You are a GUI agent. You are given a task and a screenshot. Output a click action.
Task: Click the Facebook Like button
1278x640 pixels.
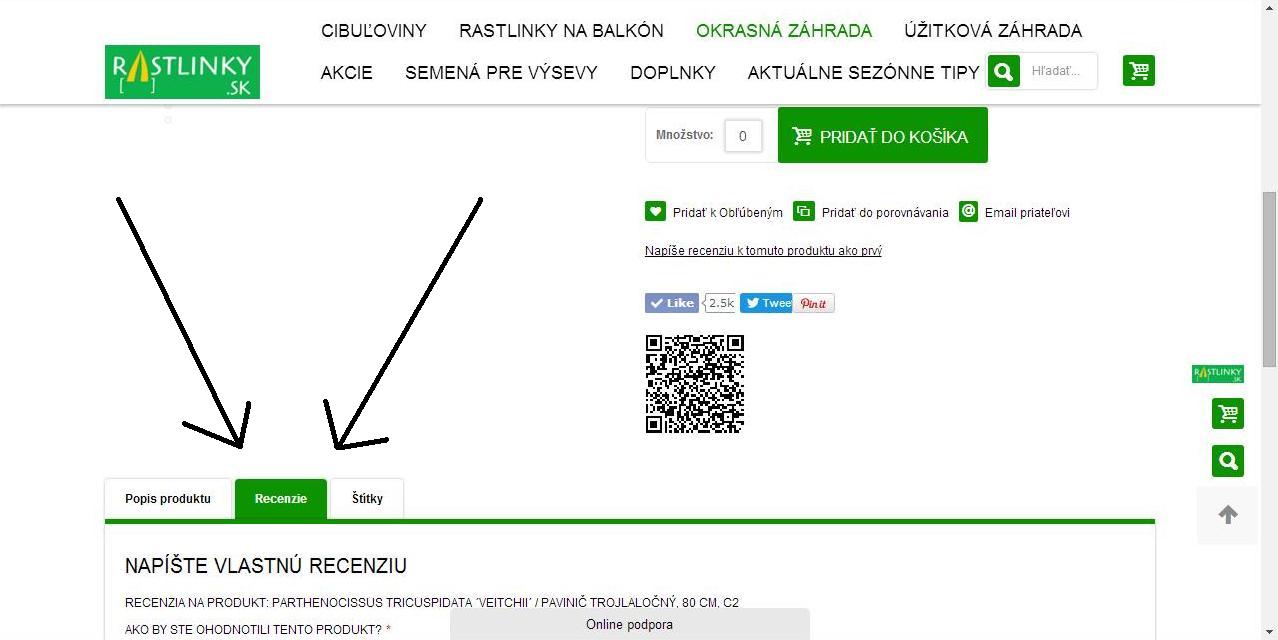tap(672, 303)
